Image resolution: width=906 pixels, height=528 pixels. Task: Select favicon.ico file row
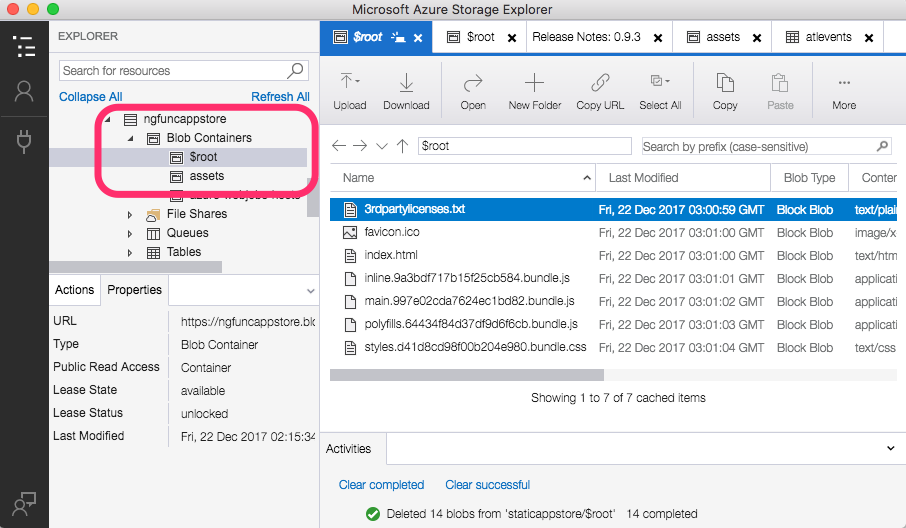613,232
